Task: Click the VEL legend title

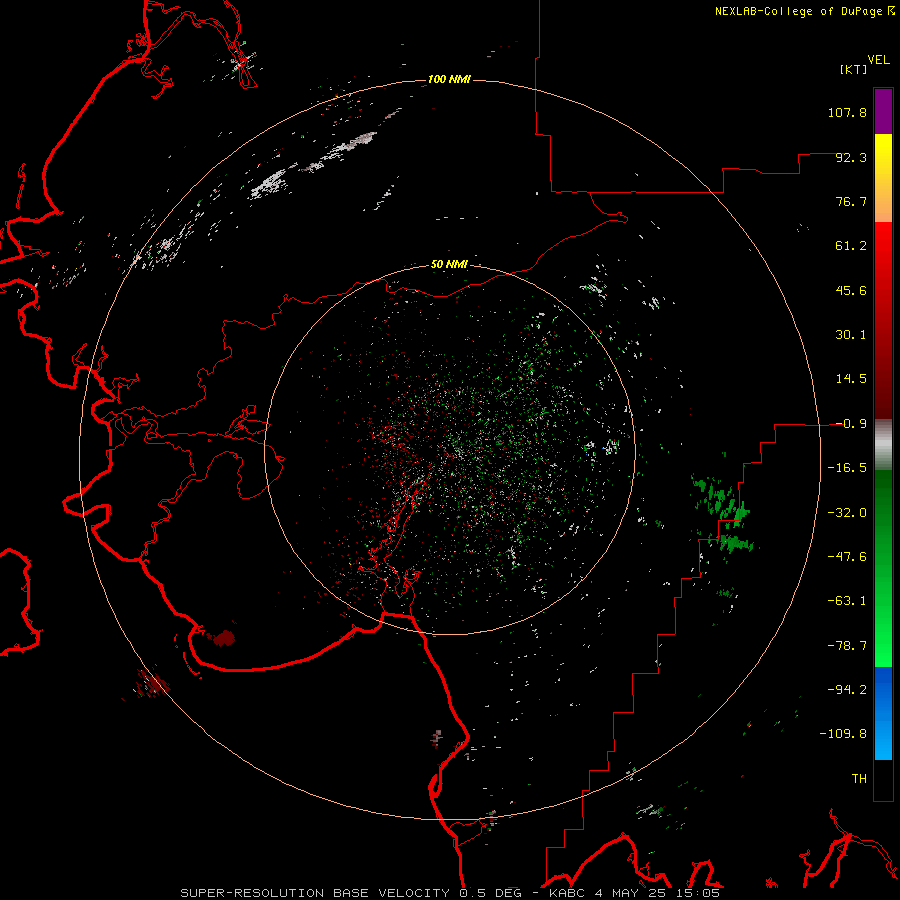Action: pyautogui.click(x=878, y=60)
